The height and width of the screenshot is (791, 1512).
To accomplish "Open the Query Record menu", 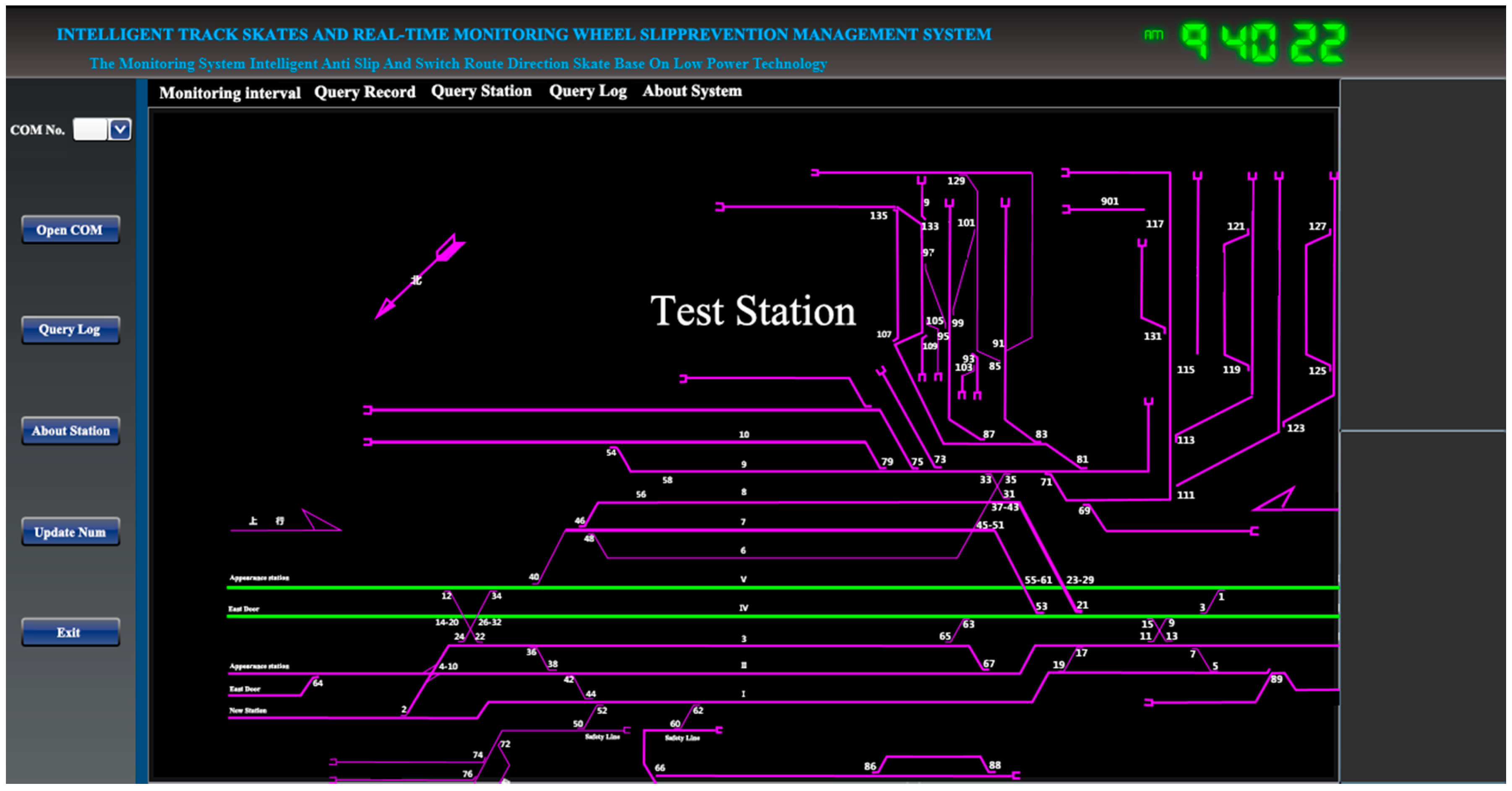I will click(365, 92).
